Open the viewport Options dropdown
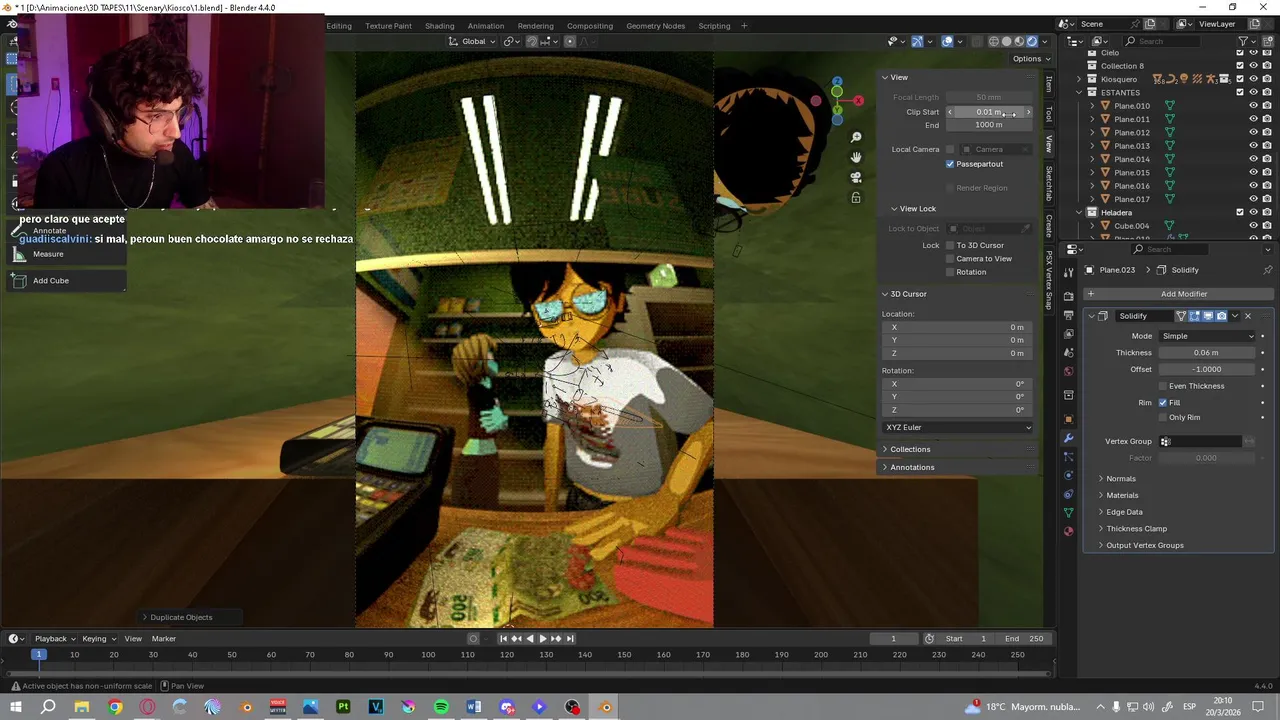This screenshot has width=1280, height=720. coord(1030,59)
